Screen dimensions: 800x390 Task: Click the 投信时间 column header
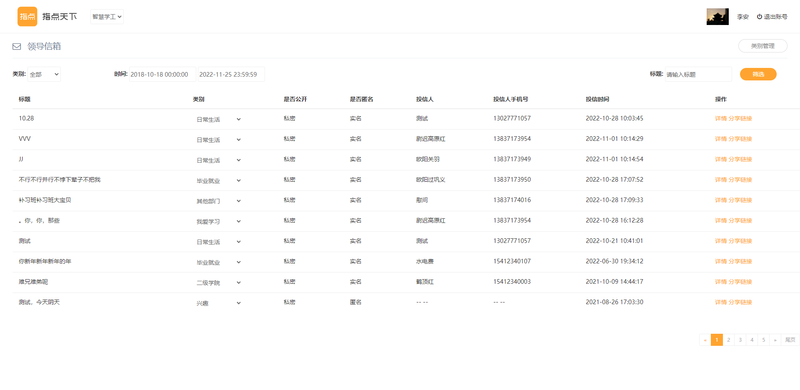pos(597,99)
